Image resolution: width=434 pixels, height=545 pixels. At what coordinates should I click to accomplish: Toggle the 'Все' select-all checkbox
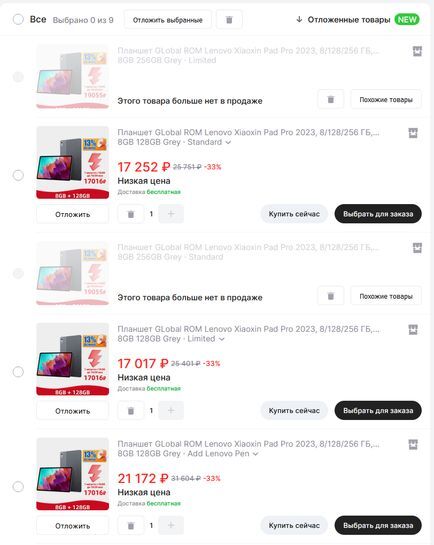[18, 19]
